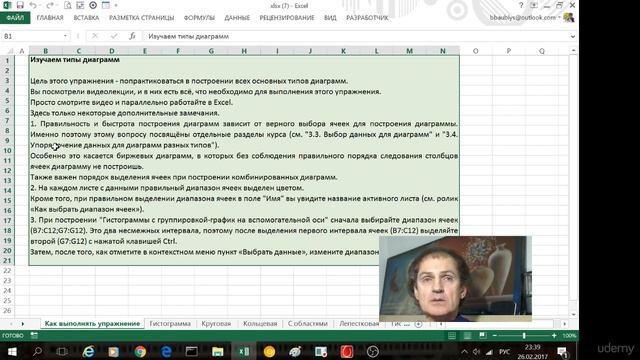This screenshot has width=640, height=360.
Task: Click the Save icon in Quick Access toolbar
Action: pos(20,5)
